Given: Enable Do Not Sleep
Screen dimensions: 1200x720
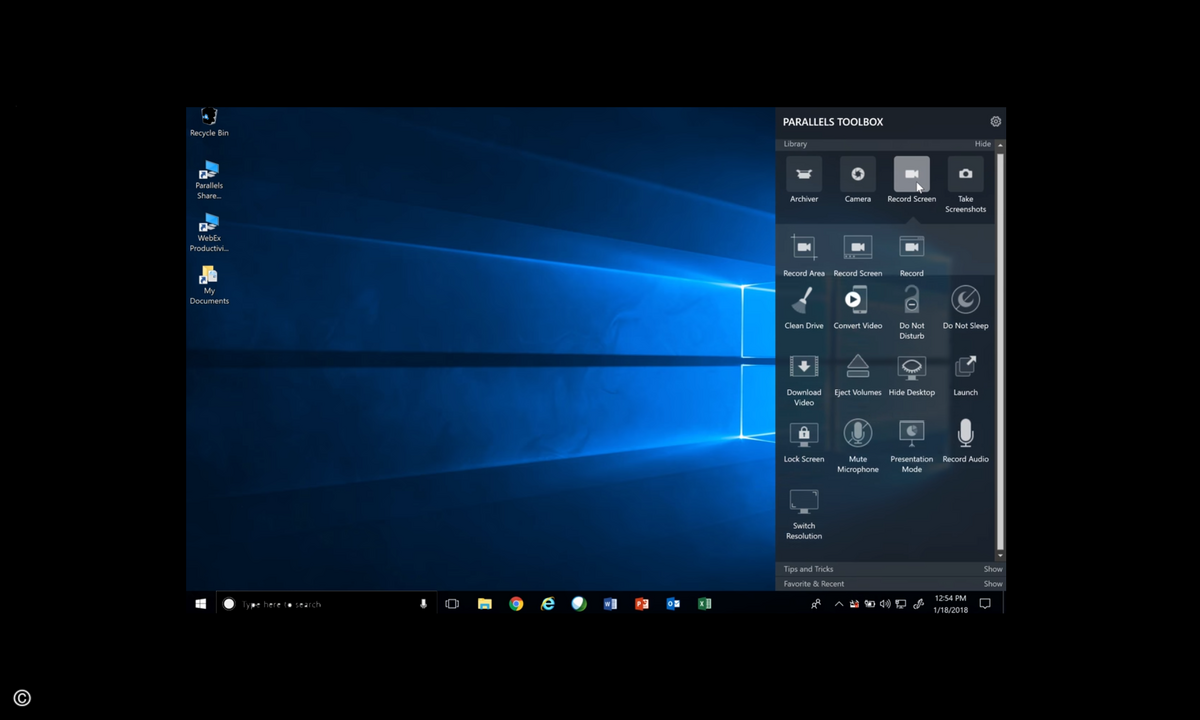Looking at the screenshot, I should (x=965, y=307).
